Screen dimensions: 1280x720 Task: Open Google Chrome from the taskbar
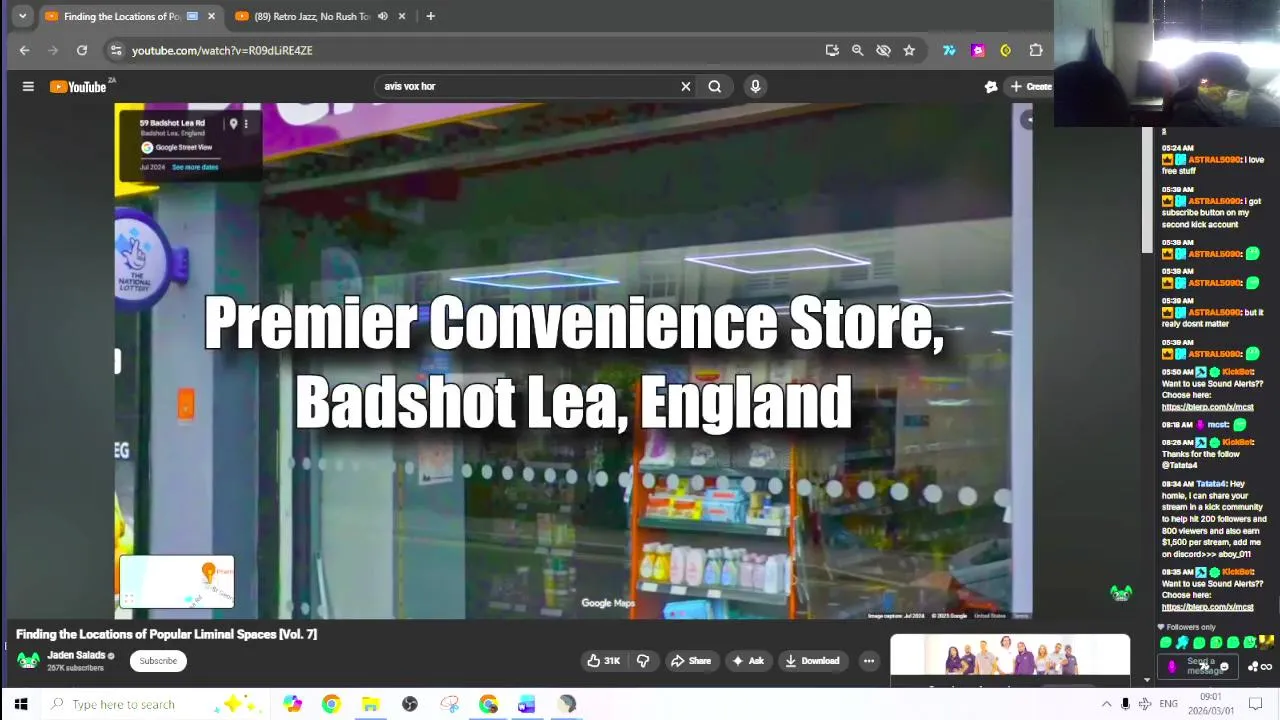click(331, 704)
